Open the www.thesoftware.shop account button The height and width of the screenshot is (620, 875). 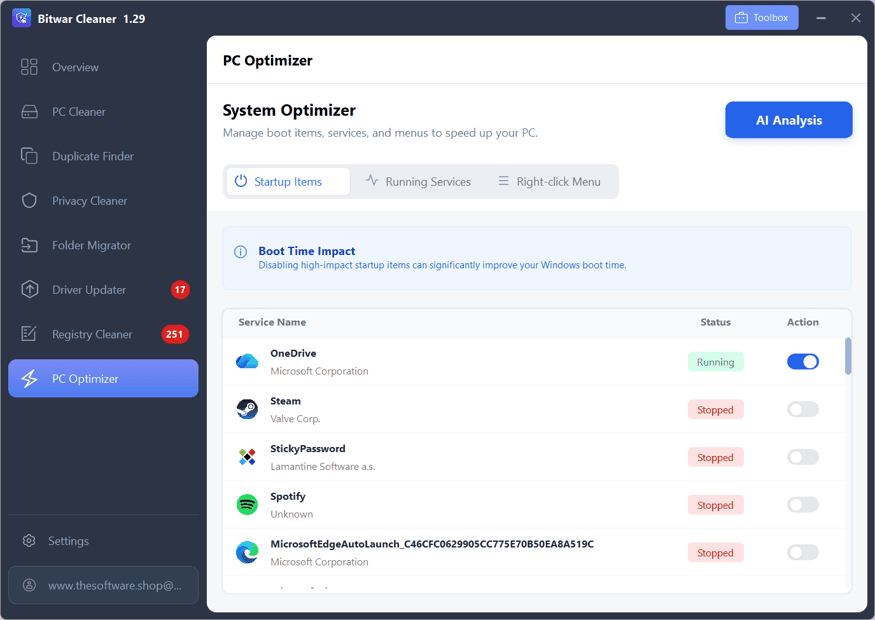(x=103, y=585)
